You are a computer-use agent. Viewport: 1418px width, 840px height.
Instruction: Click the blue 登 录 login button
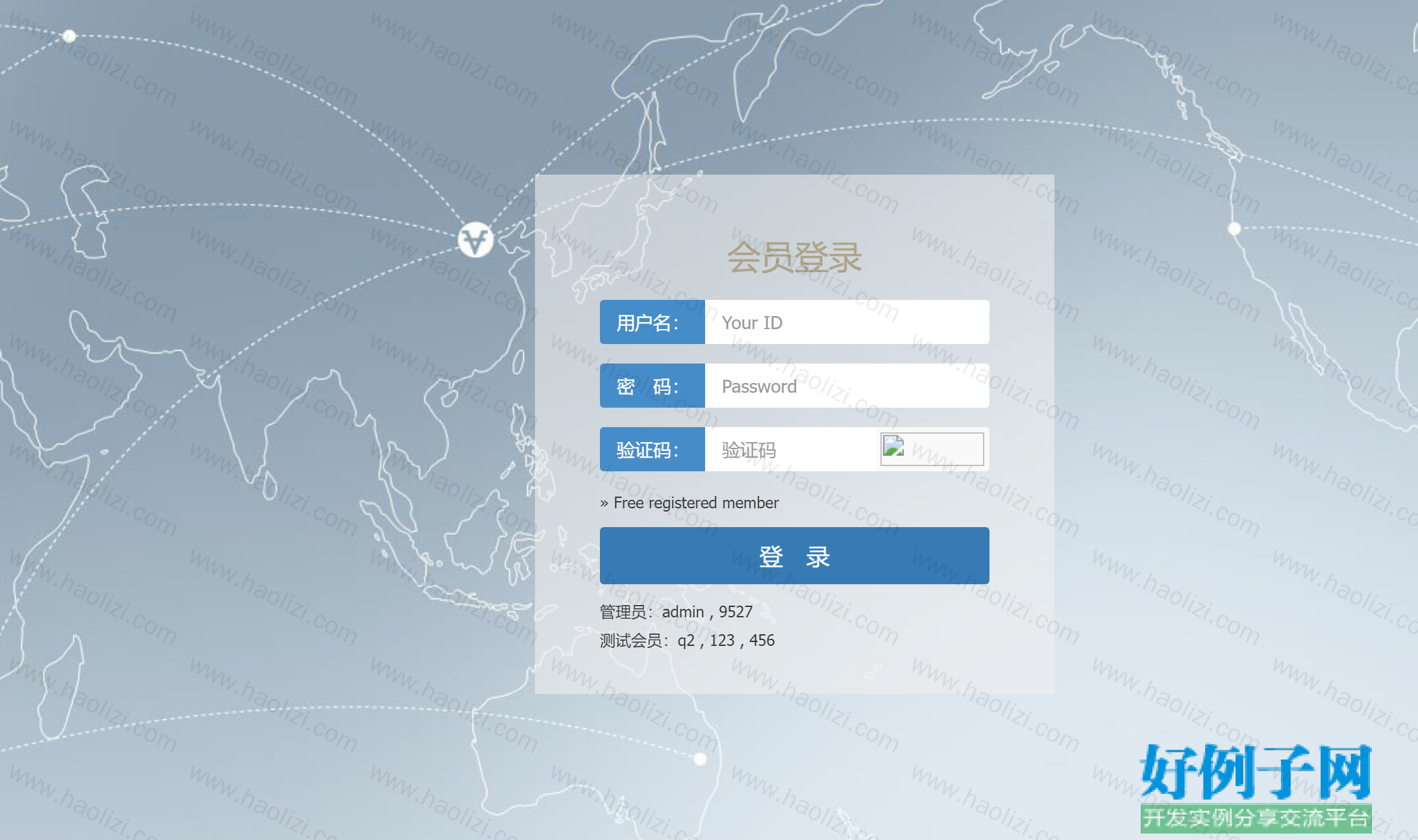coord(795,556)
